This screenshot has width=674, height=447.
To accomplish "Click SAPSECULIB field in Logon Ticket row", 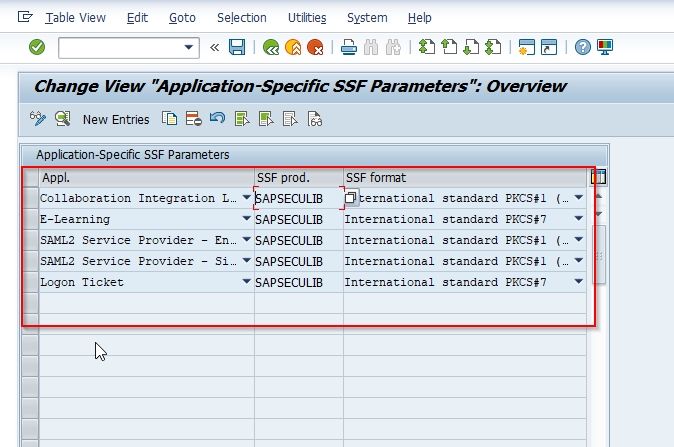I will click(x=299, y=282).
